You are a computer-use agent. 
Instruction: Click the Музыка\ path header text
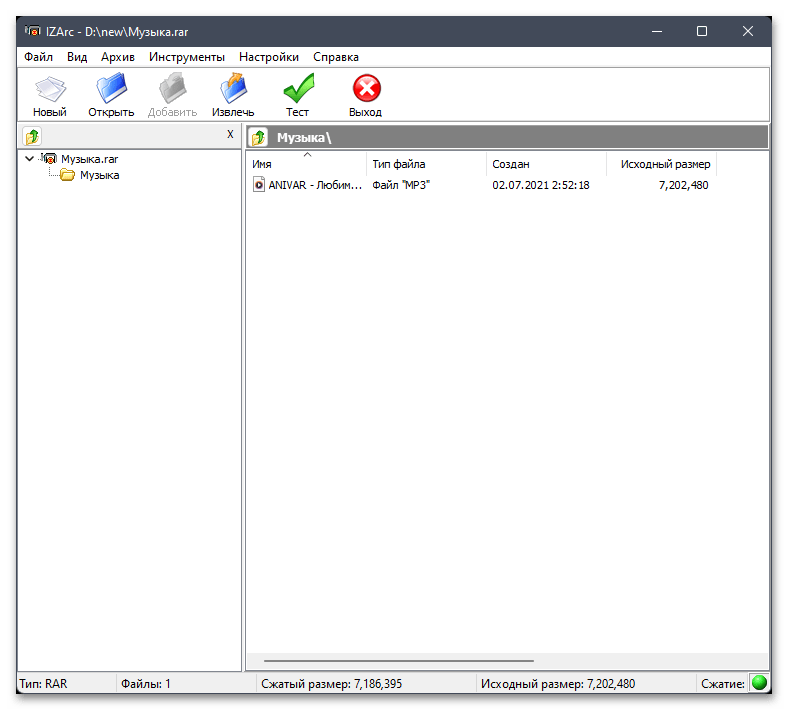tap(304, 138)
